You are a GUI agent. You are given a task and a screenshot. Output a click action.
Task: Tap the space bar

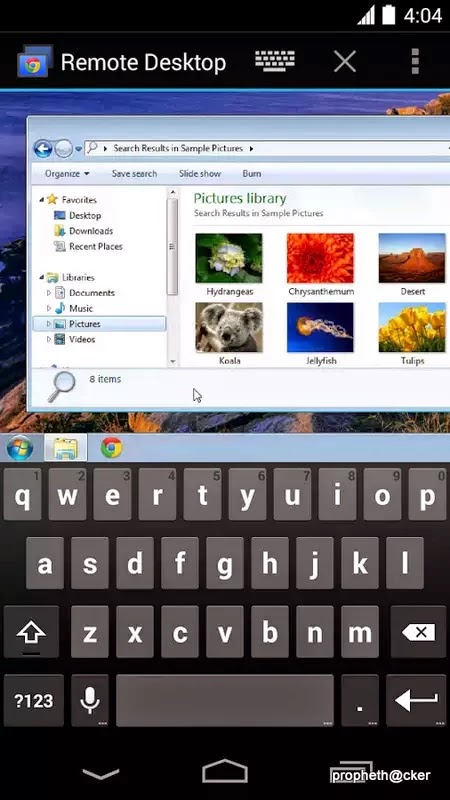point(225,701)
